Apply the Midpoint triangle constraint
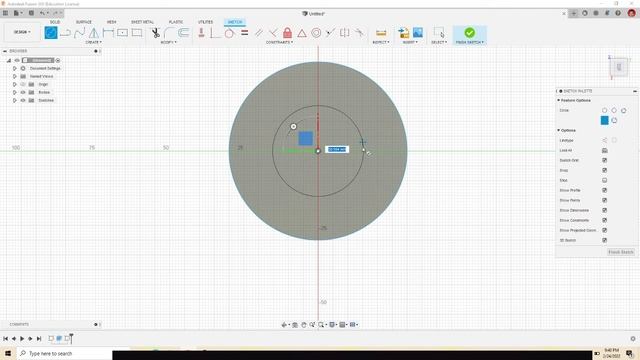Viewport: 640px width, 360px height. tap(302, 33)
